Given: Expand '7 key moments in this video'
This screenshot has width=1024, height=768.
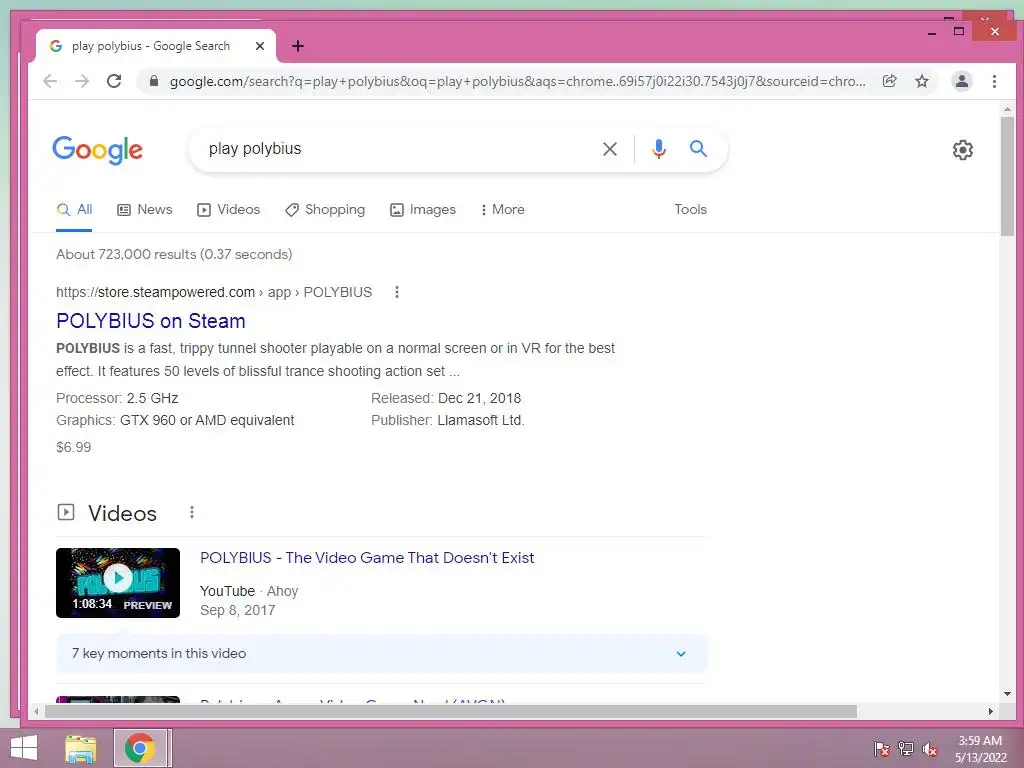Looking at the screenshot, I should [x=381, y=654].
